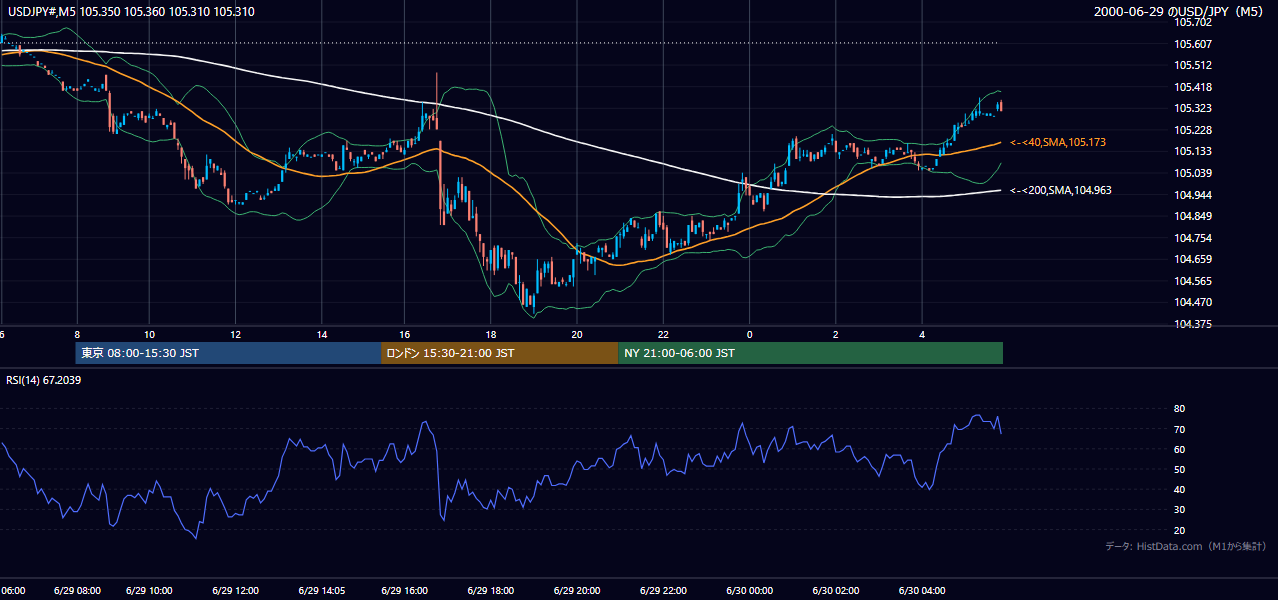Click bottom date label 6/29 20:00

[577, 591]
